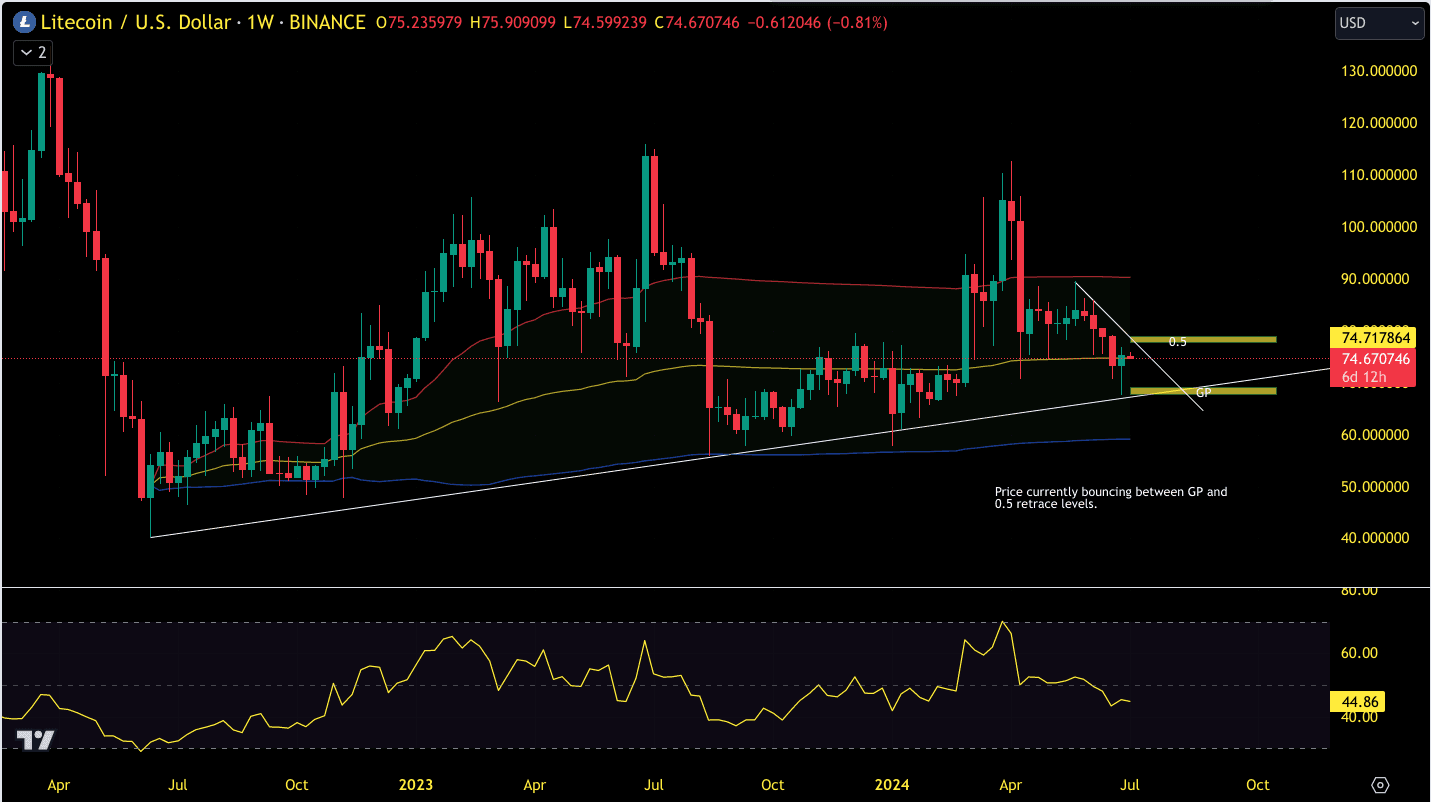Click the 6d 12h countdown label
Viewport: 1431px width, 802px height.
point(1362,378)
